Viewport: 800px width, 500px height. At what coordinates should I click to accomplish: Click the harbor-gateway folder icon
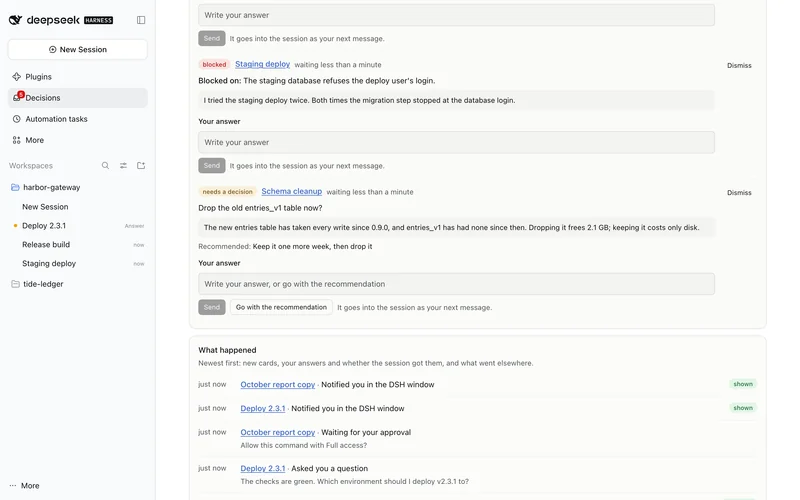[15, 187]
